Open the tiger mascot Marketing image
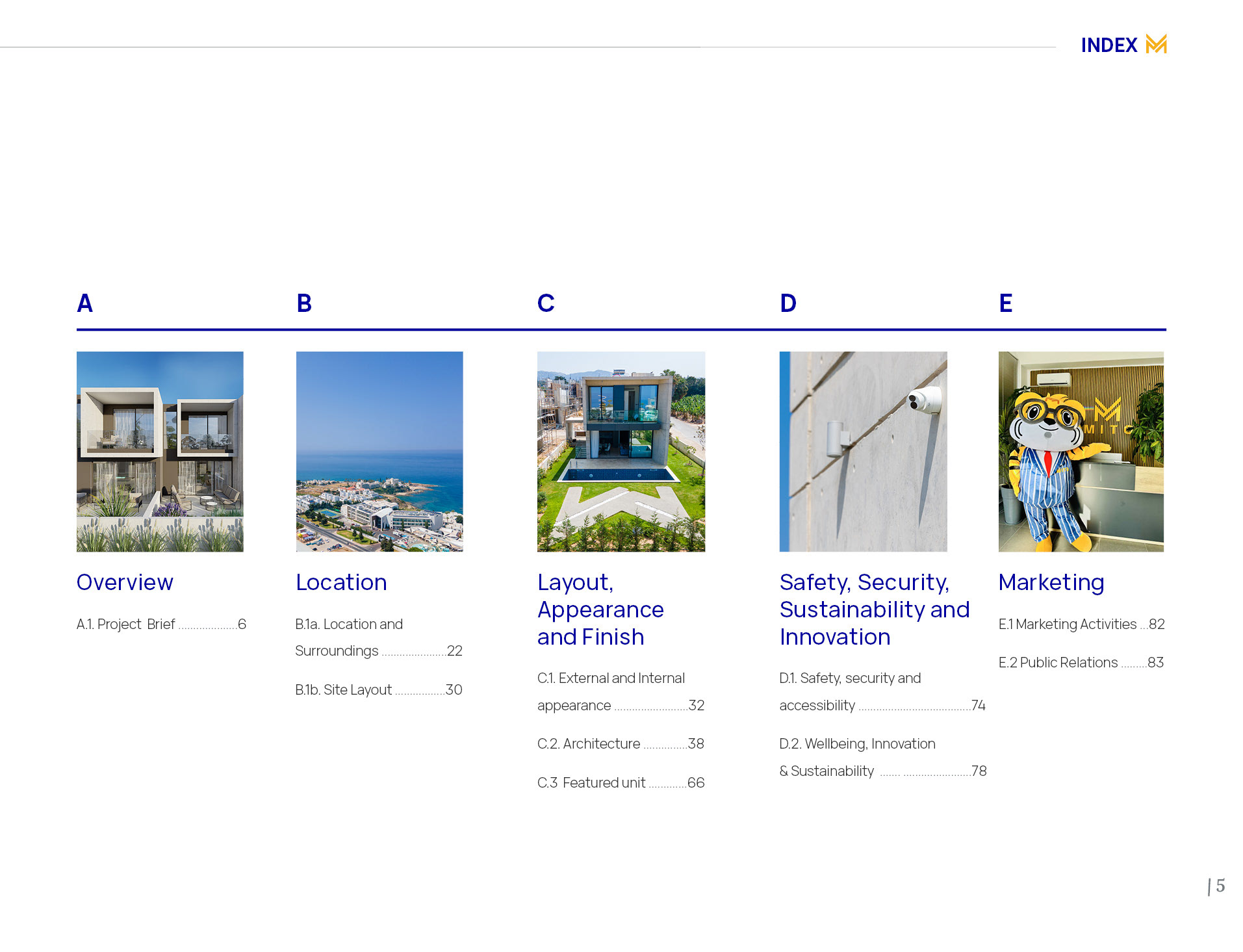The height and width of the screenshot is (952, 1243). coord(1081,452)
